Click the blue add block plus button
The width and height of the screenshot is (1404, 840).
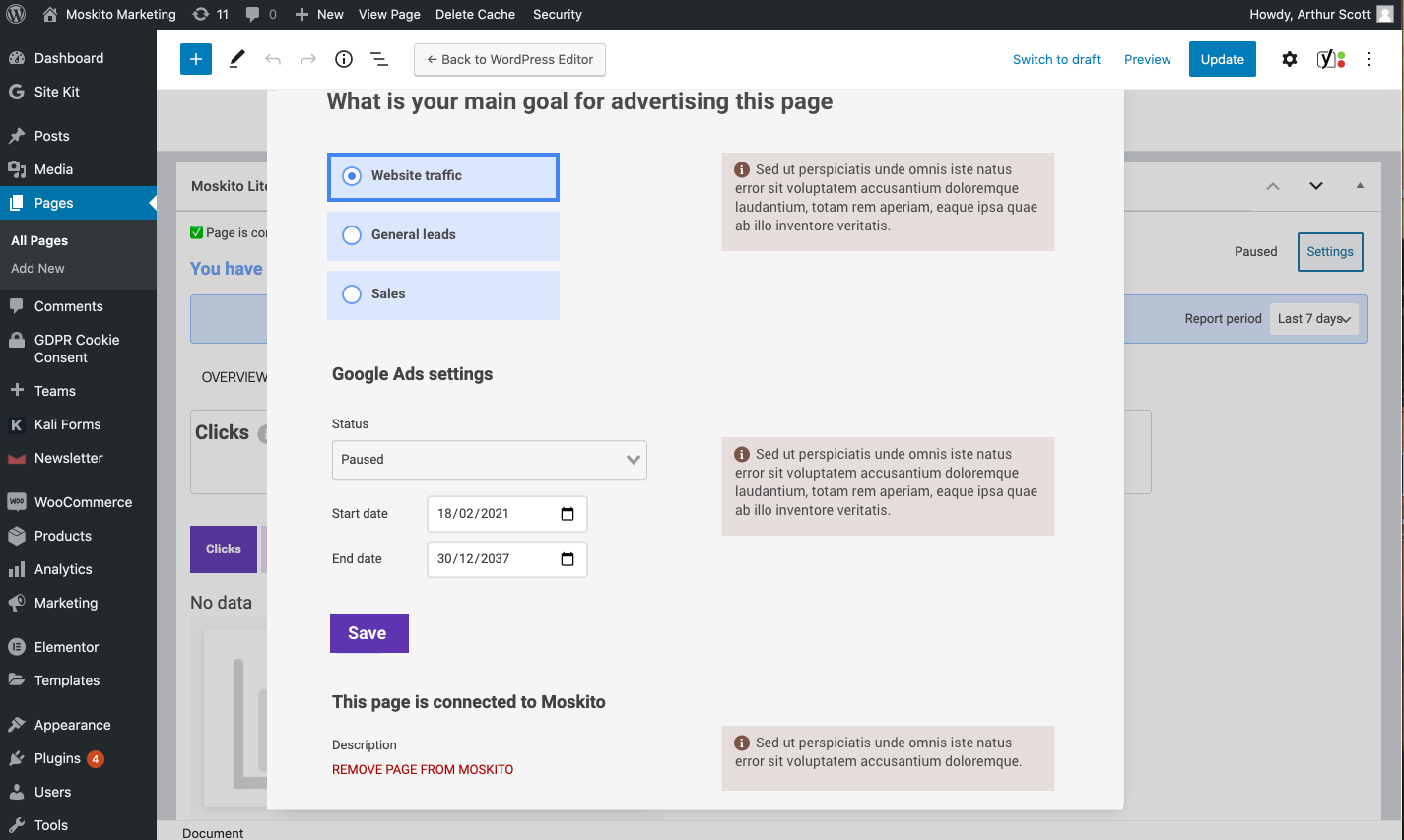coord(196,59)
